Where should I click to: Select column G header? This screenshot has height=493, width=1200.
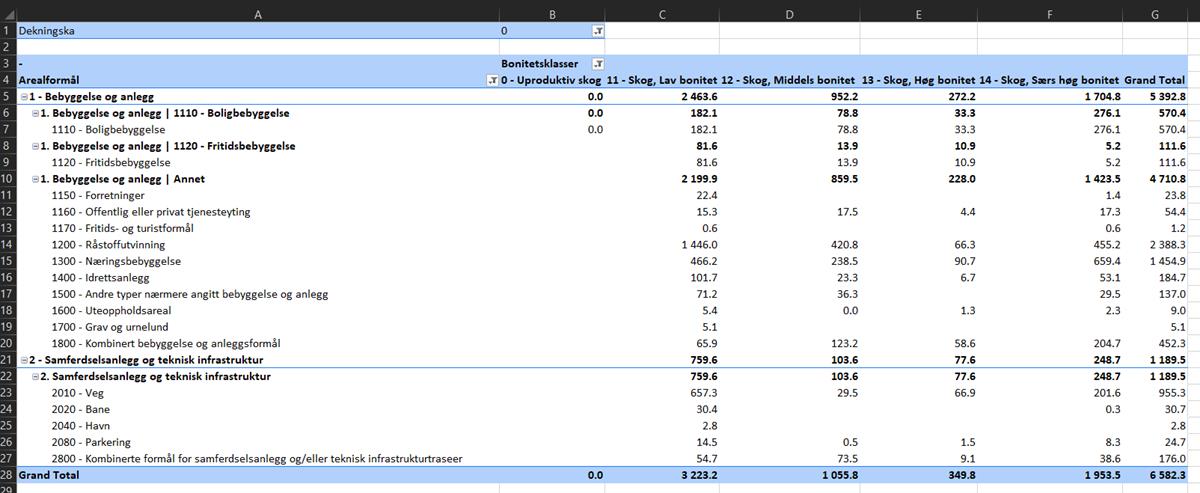pos(1156,13)
